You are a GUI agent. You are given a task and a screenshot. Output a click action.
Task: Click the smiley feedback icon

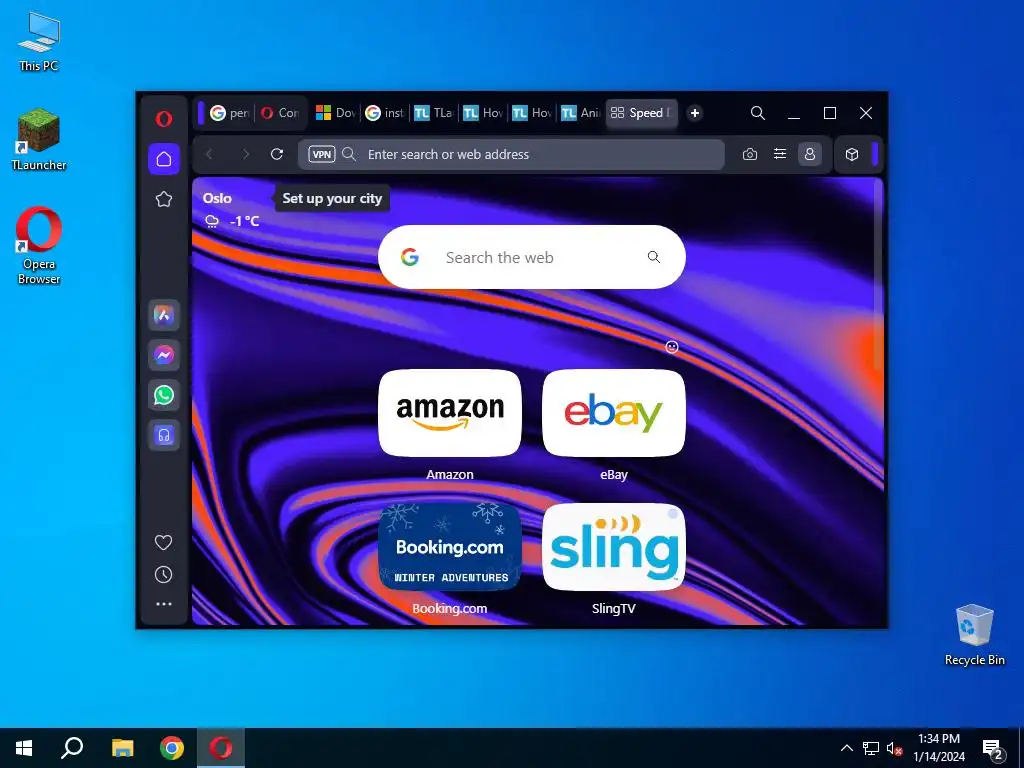click(672, 347)
